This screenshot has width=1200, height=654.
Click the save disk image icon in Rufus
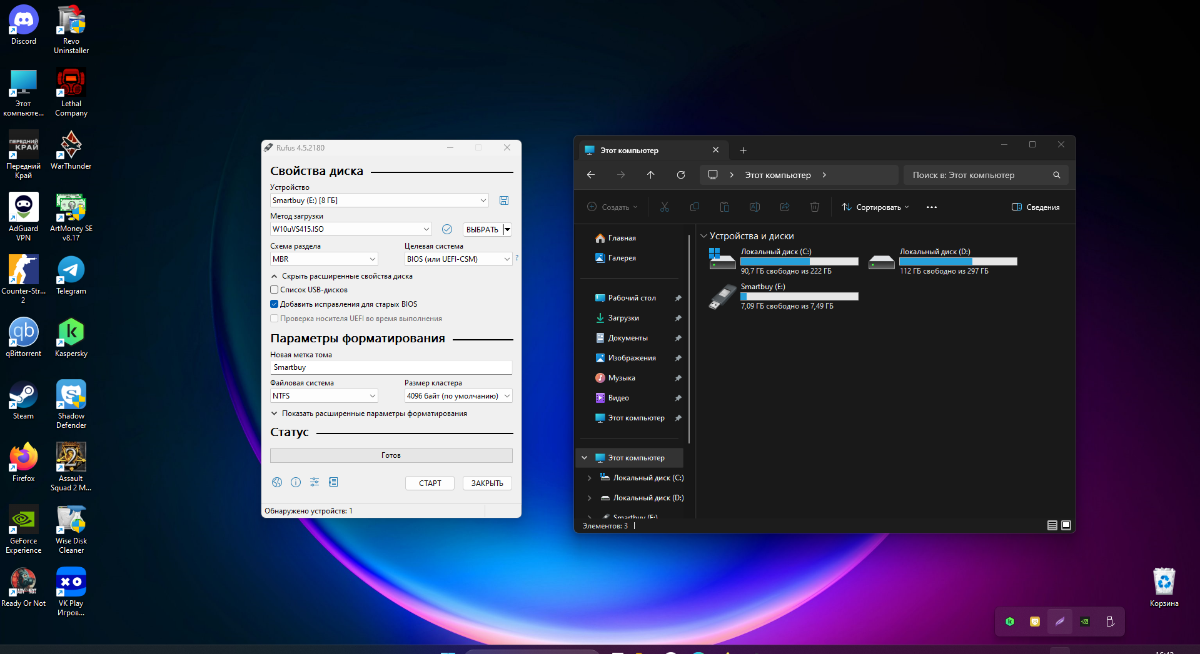point(504,201)
